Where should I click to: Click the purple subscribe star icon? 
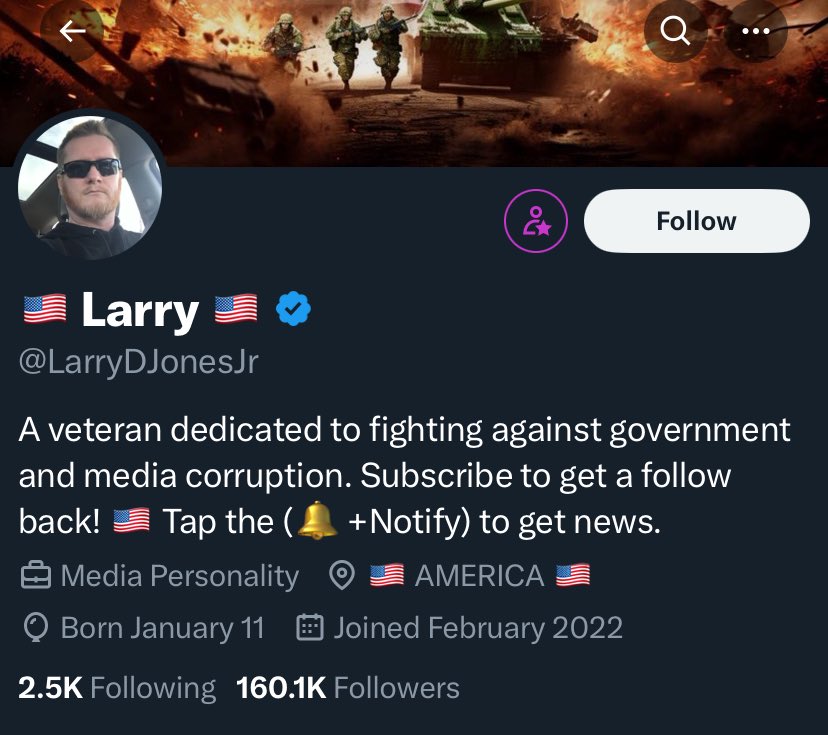536,221
